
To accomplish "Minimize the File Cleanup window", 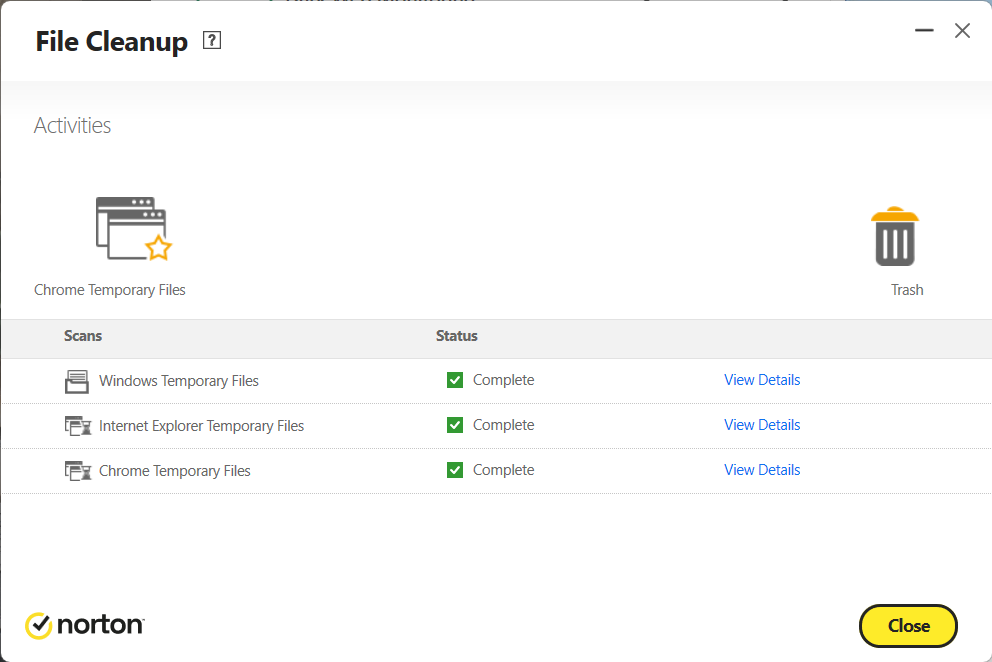I will (924, 30).
